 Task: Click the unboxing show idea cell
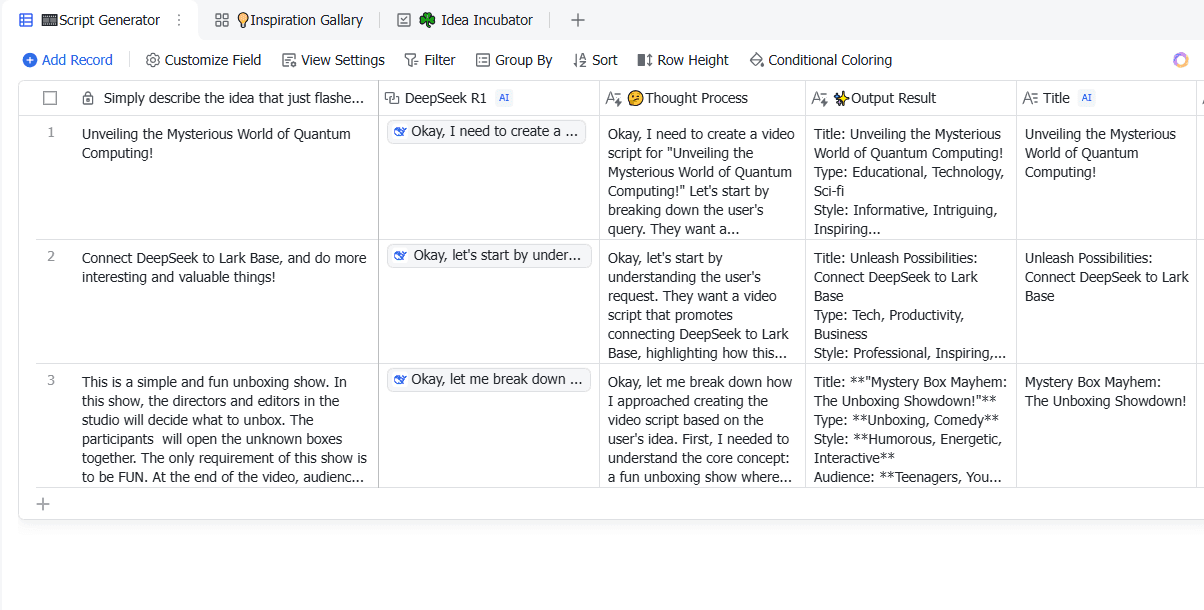[226, 425]
